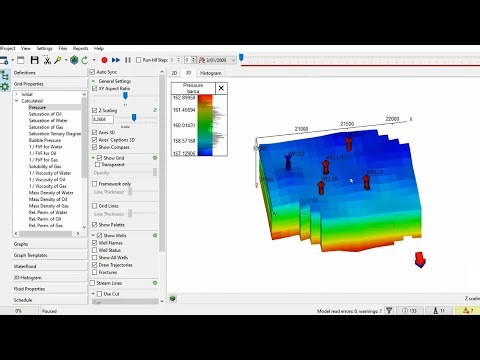Open the Fluid Properties panel

coord(50,289)
